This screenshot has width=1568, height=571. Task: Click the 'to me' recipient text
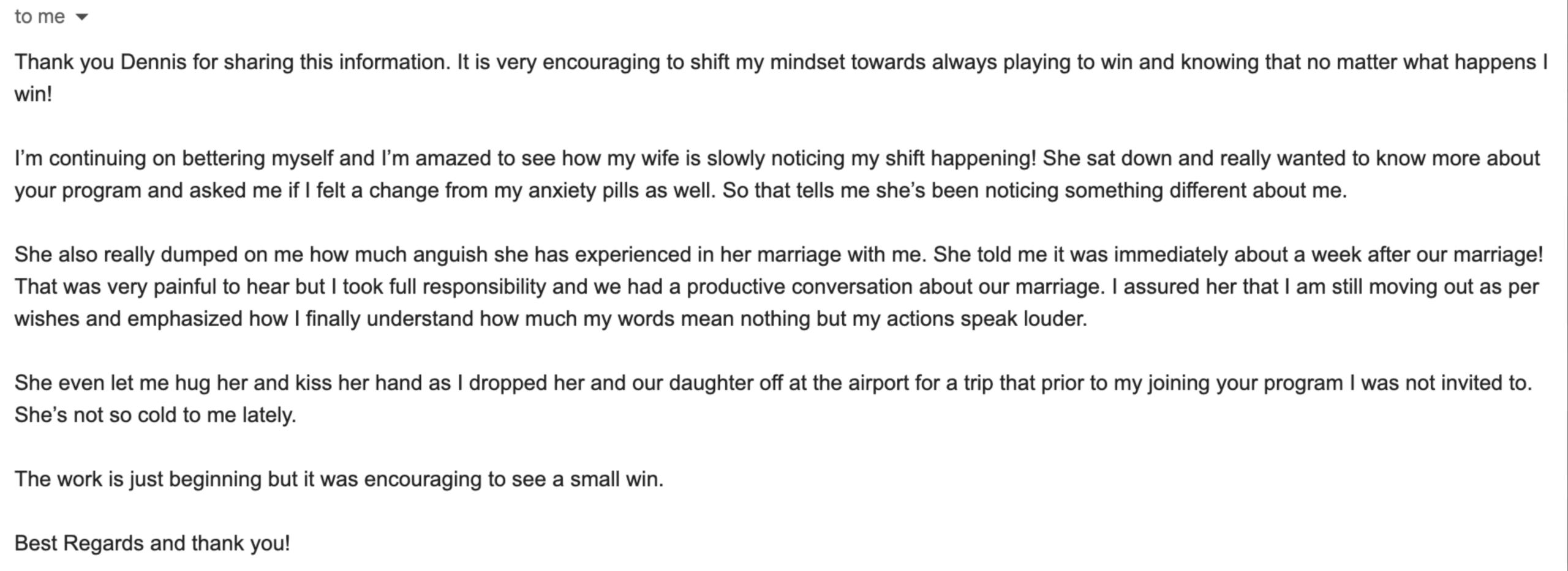tap(39, 17)
